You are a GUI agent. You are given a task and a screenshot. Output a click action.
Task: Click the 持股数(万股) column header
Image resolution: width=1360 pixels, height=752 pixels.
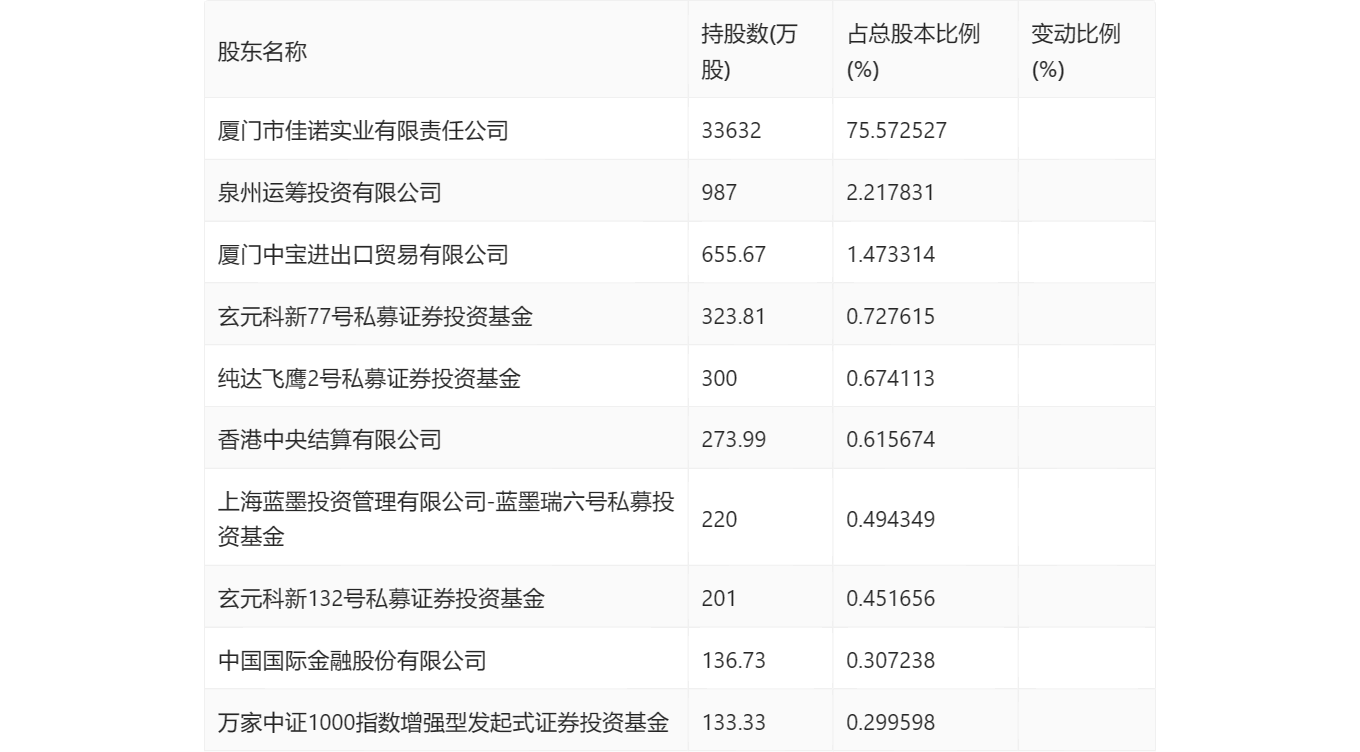click(749, 52)
